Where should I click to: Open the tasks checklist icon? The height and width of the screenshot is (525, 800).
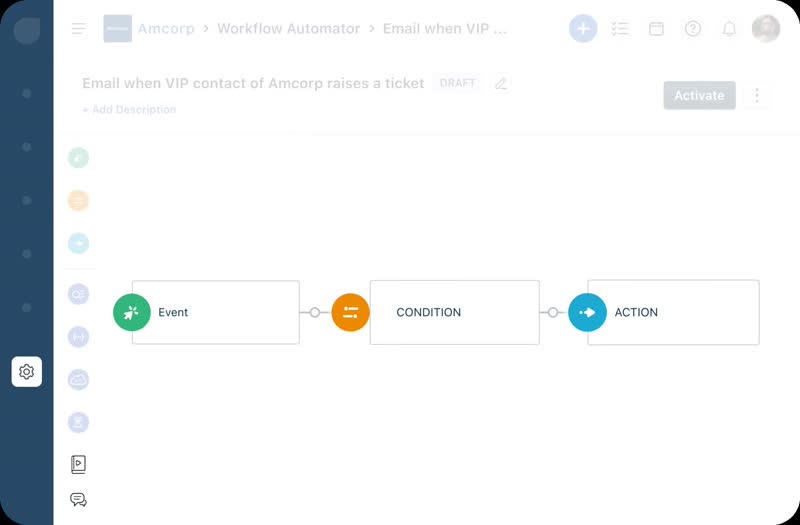(x=619, y=29)
